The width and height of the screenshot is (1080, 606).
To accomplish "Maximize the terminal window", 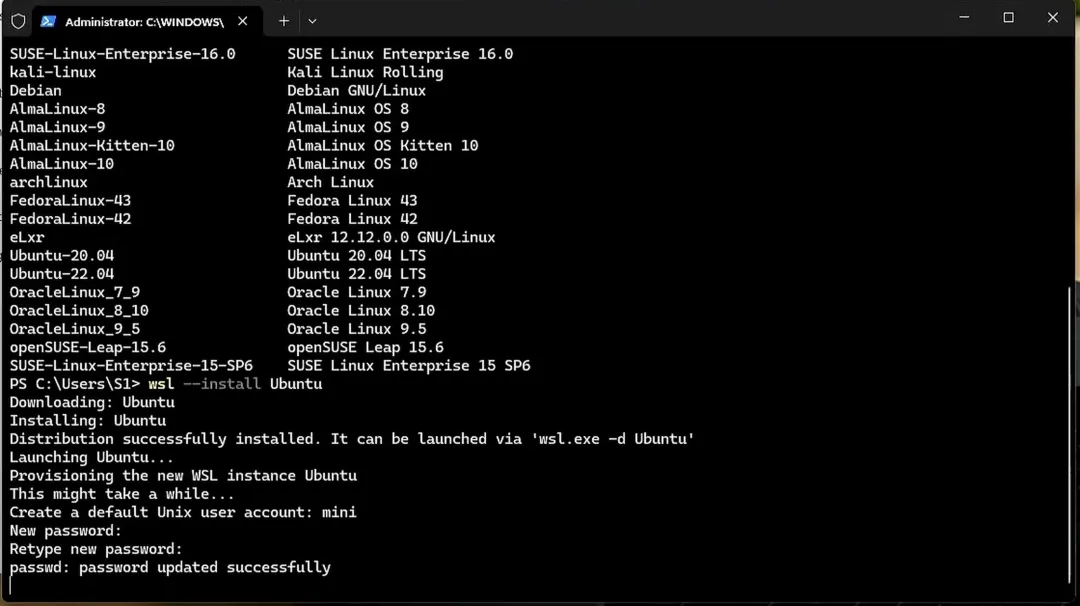I will (x=1008, y=17).
